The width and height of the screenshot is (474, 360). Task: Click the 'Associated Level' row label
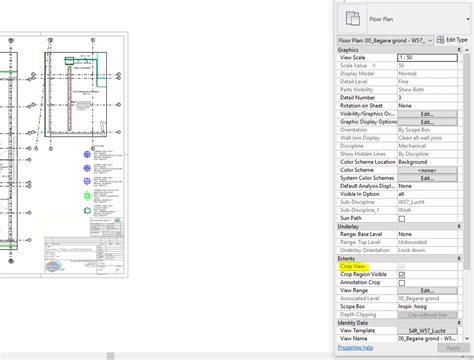(x=360, y=299)
